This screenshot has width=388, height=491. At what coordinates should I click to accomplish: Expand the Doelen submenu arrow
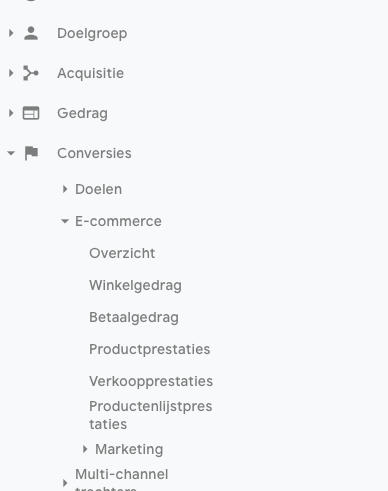coord(65,189)
